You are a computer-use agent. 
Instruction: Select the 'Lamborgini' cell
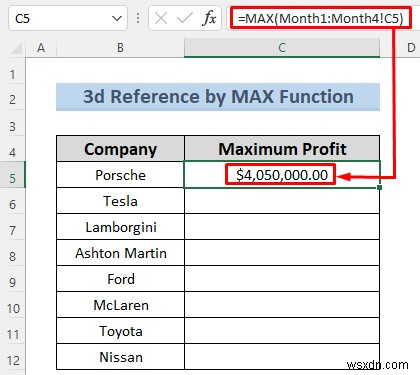[x=120, y=227]
